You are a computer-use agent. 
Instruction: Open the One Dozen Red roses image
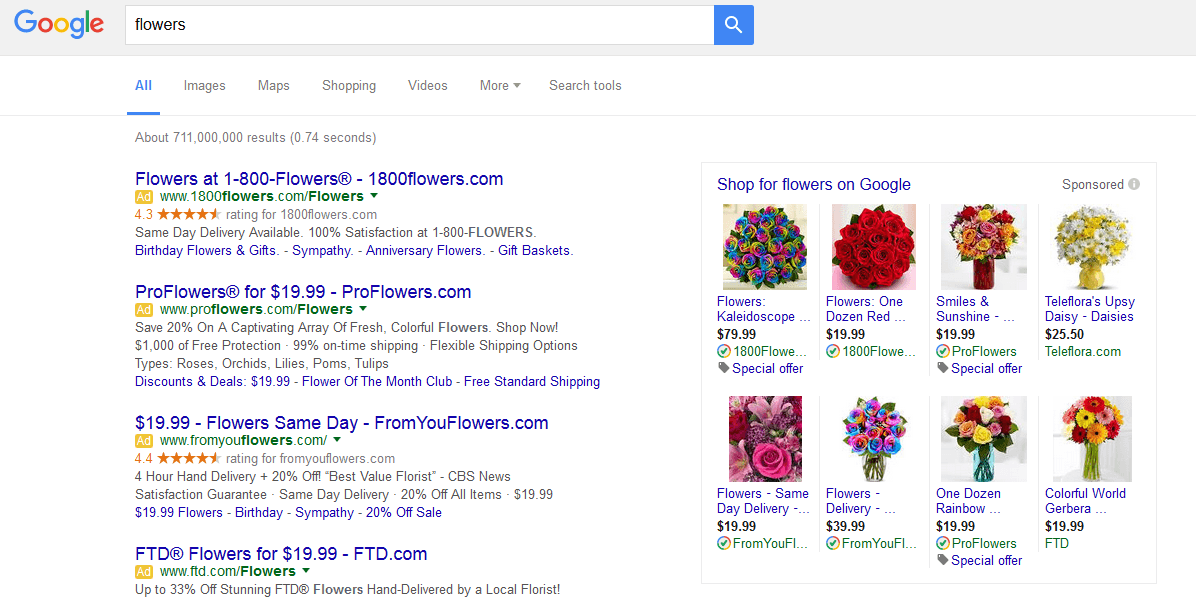point(873,246)
